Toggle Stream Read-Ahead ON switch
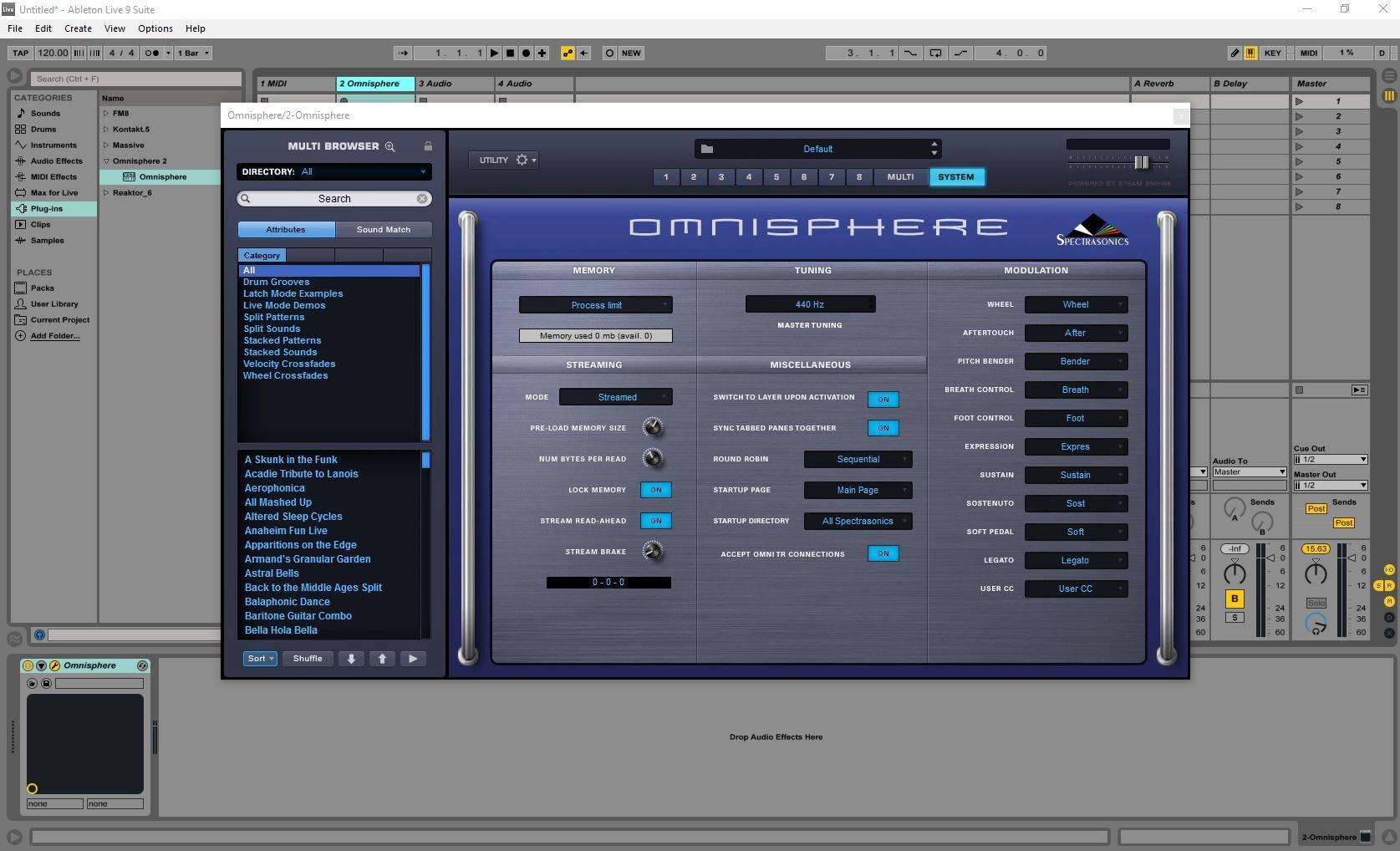Viewport: 1400px width, 851px height. tap(656, 521)
